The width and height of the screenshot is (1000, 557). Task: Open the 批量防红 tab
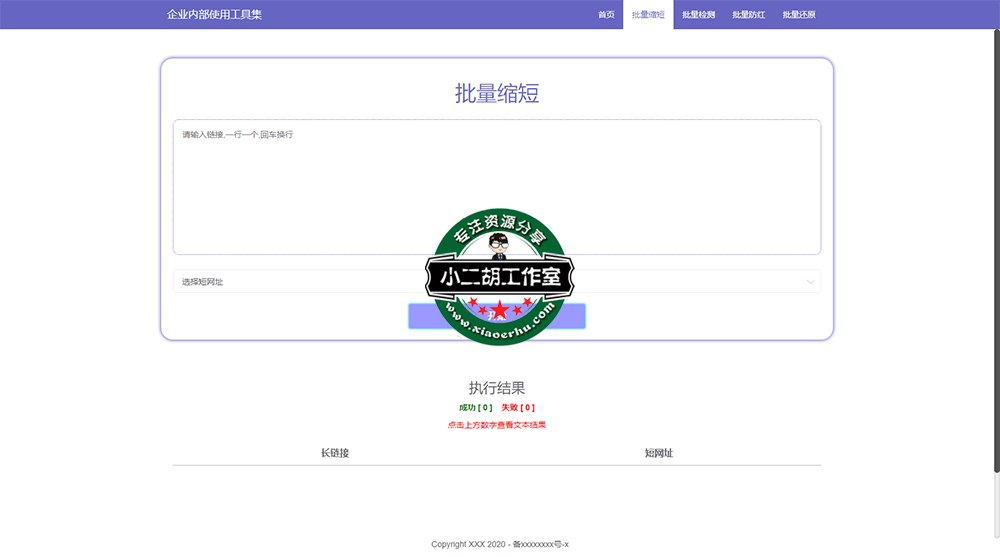748,15
